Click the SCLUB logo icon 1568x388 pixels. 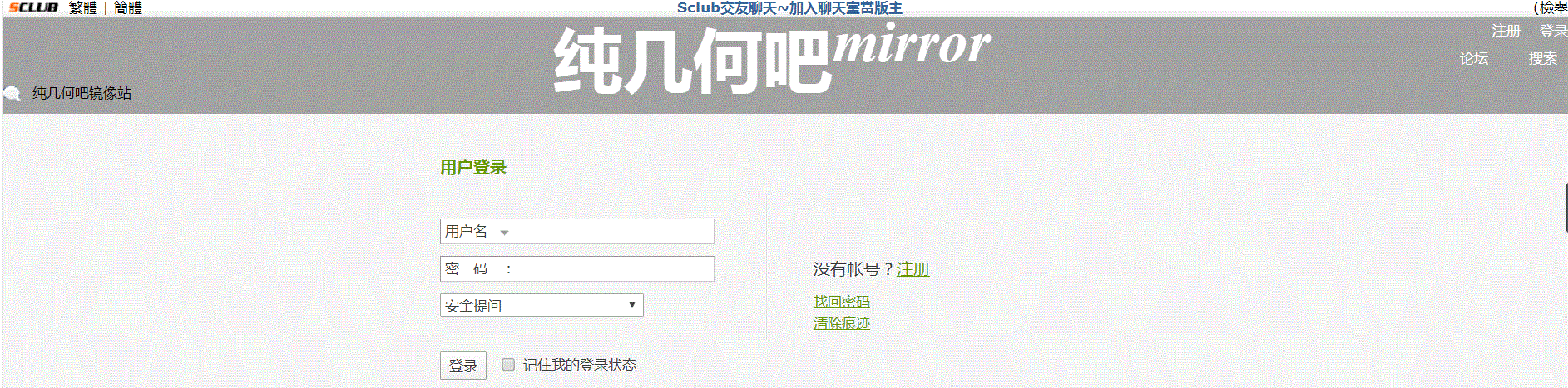point(33,7)
